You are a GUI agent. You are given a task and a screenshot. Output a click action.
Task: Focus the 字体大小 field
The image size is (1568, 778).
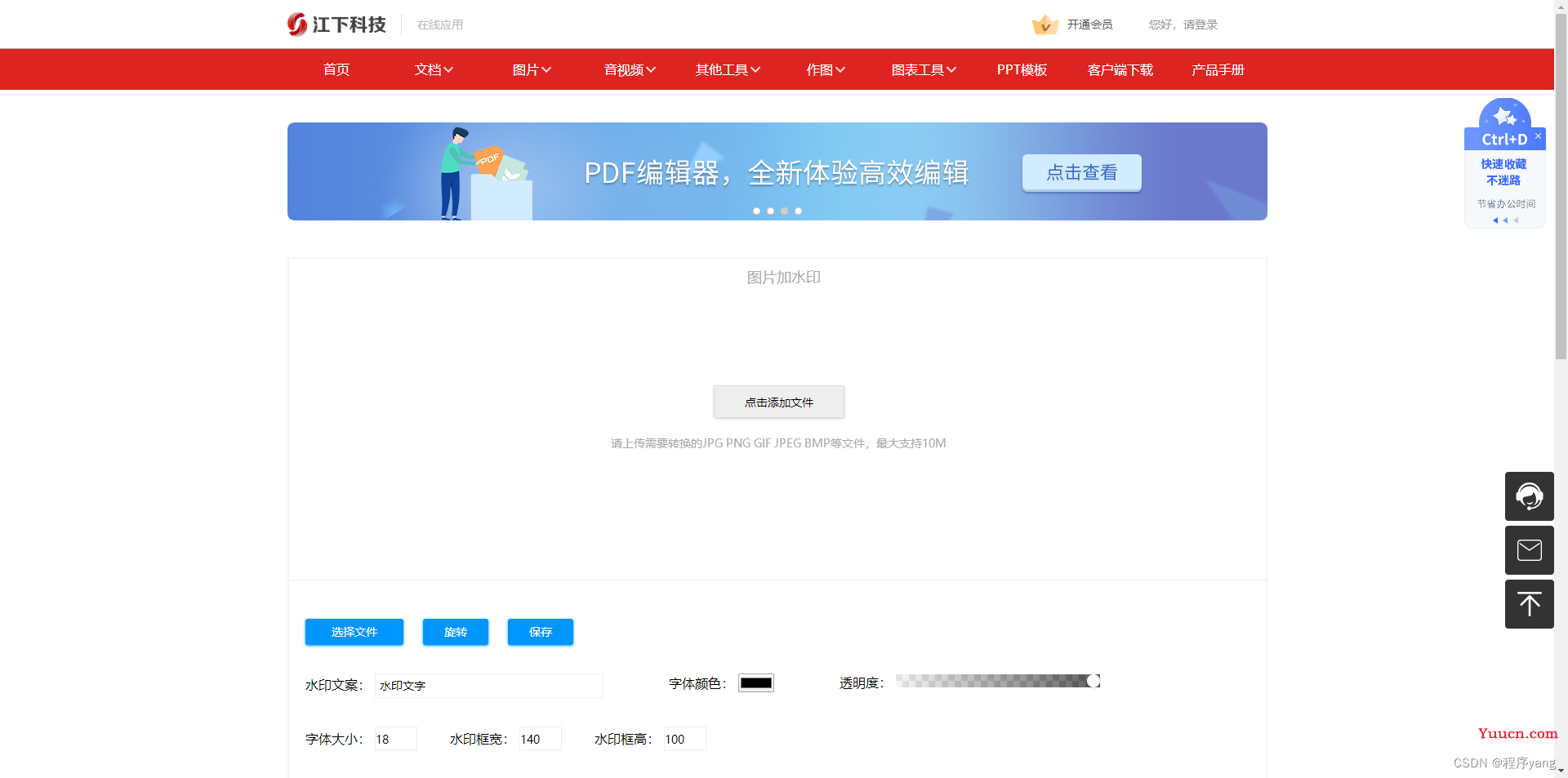pos(395,739)
